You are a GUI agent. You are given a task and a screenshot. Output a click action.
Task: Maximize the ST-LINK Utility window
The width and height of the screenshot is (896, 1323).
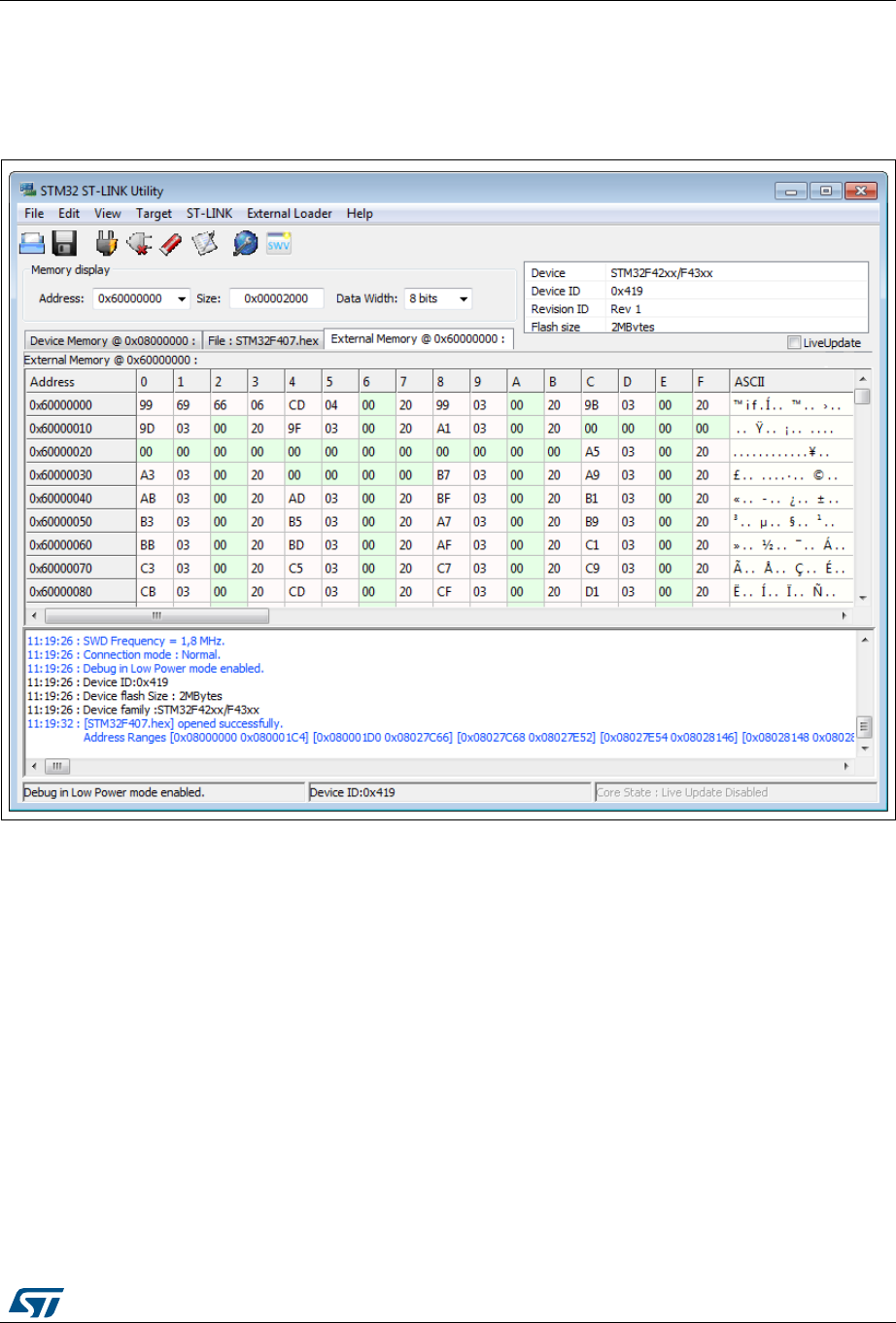coord(825,191)
